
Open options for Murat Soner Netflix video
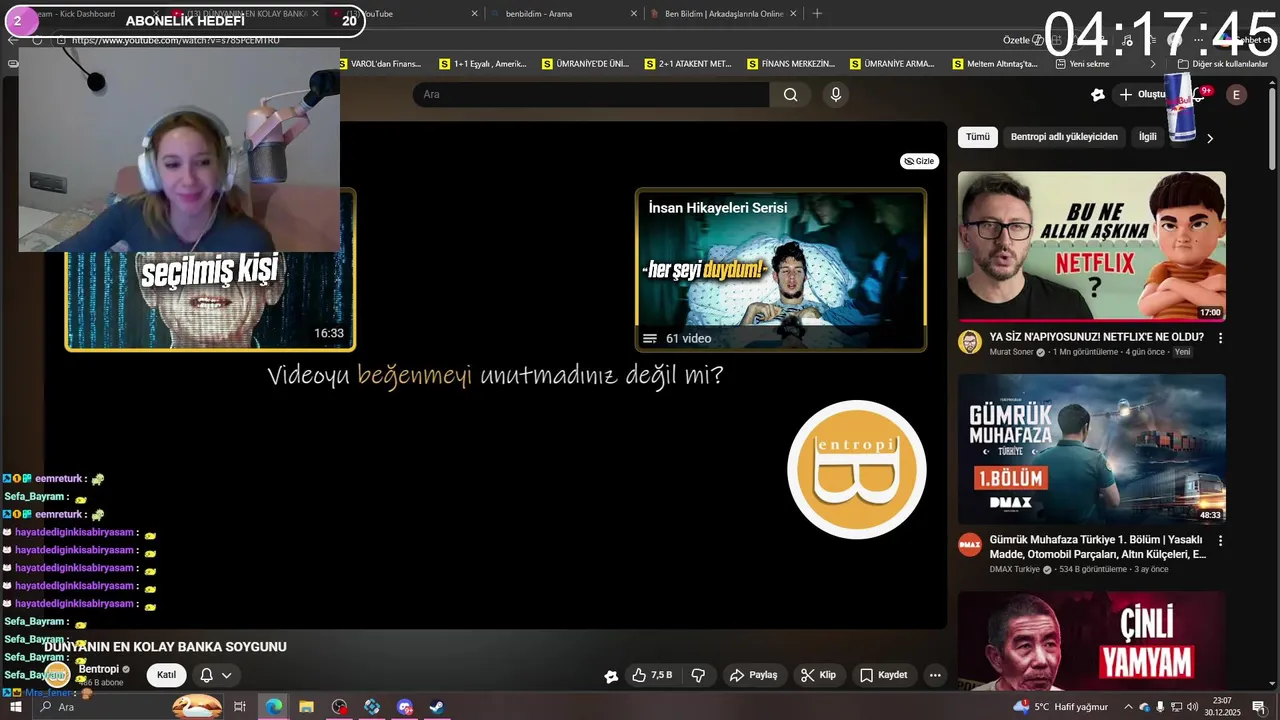[1220, 338]
